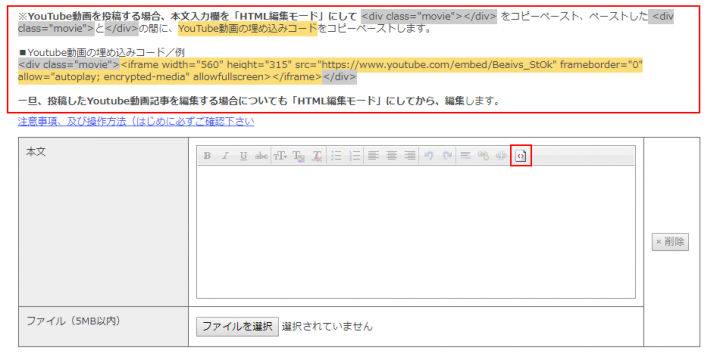Click the ■Youtube動画の埋め込みコード／例 heading

(x=101, y=52)
